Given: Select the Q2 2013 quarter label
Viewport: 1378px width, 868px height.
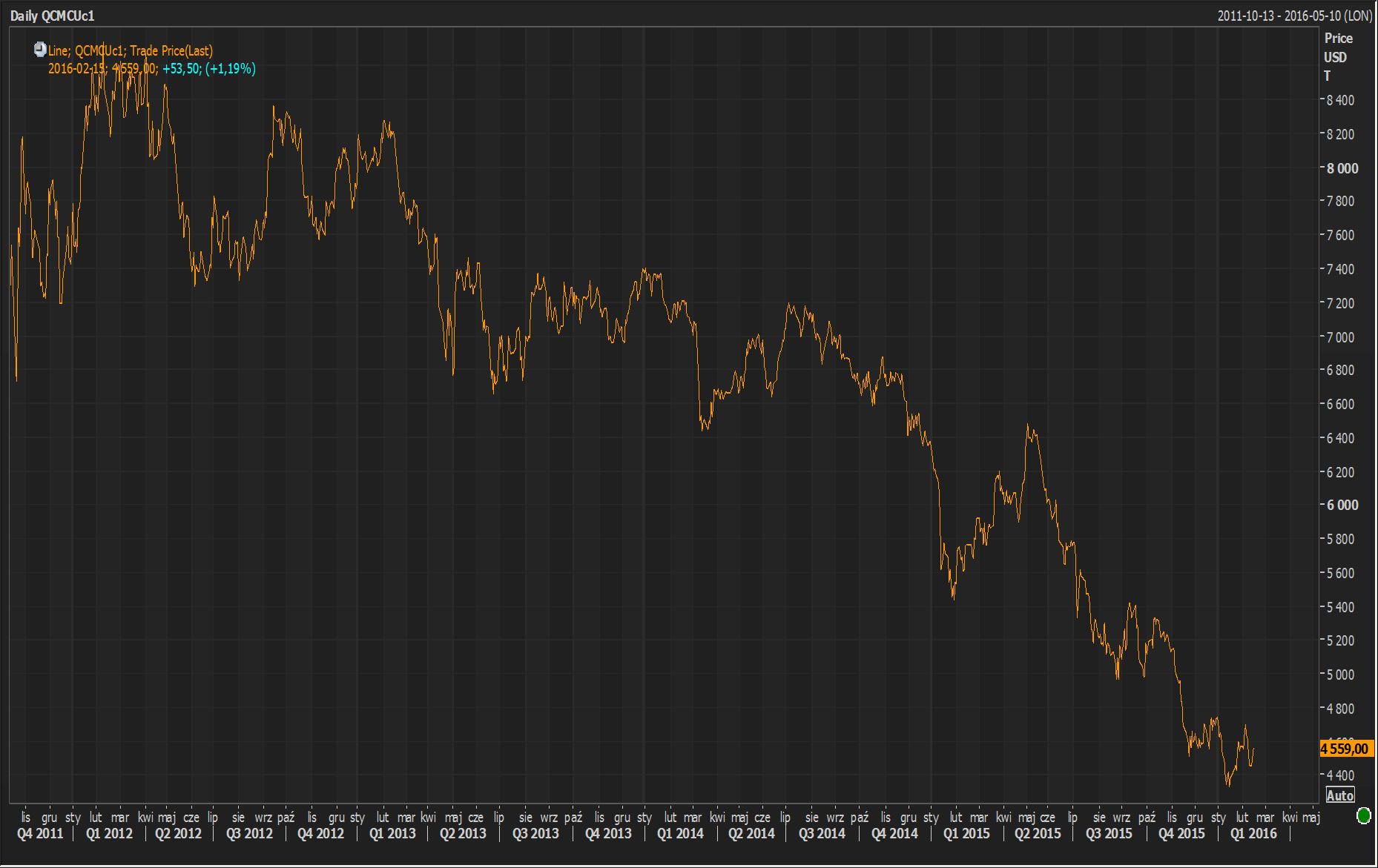Looking at the screenshot, I should click(x=463, y=833).
